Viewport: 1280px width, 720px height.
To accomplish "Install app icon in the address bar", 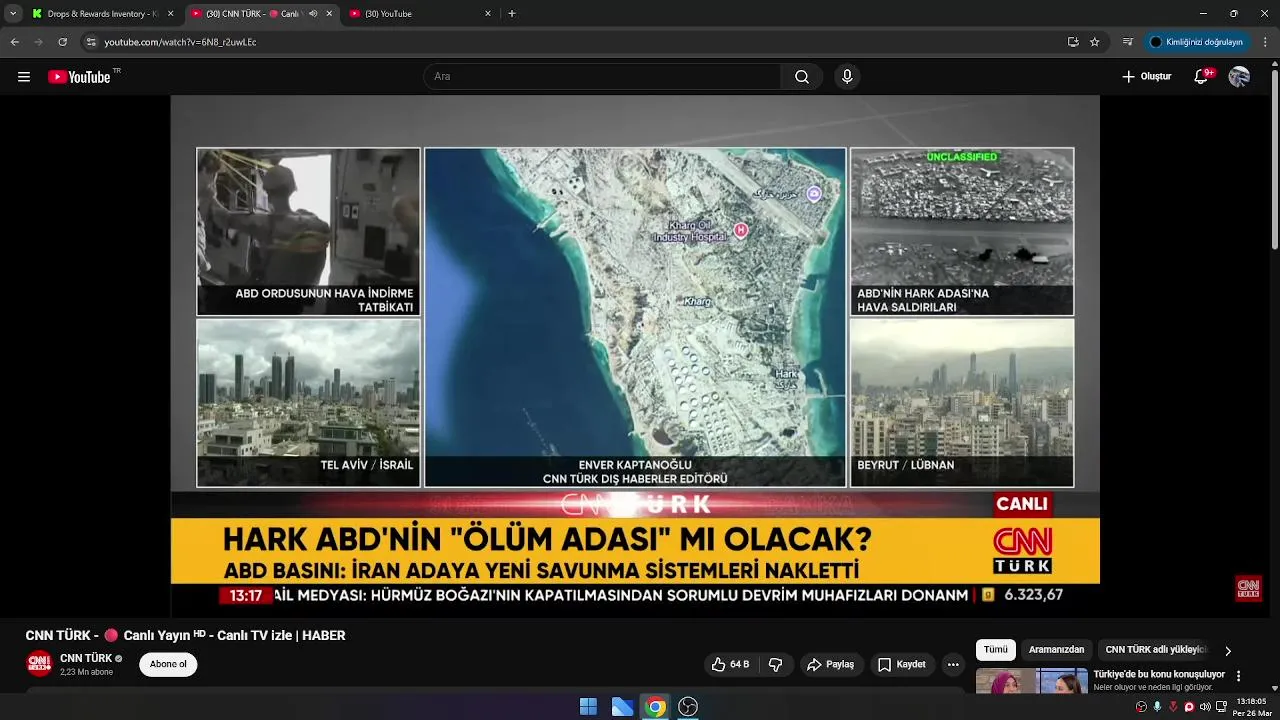I will (x=1073, y=42).
